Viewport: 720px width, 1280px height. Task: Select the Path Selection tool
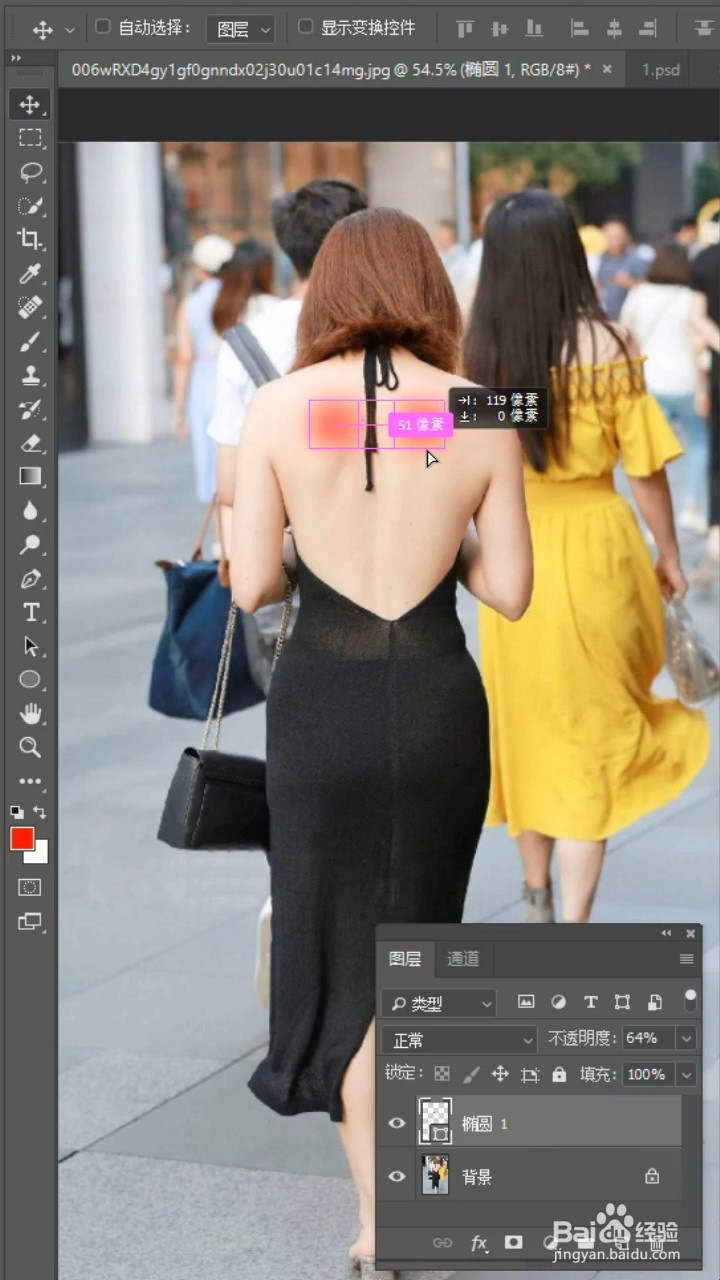(30, 646)
